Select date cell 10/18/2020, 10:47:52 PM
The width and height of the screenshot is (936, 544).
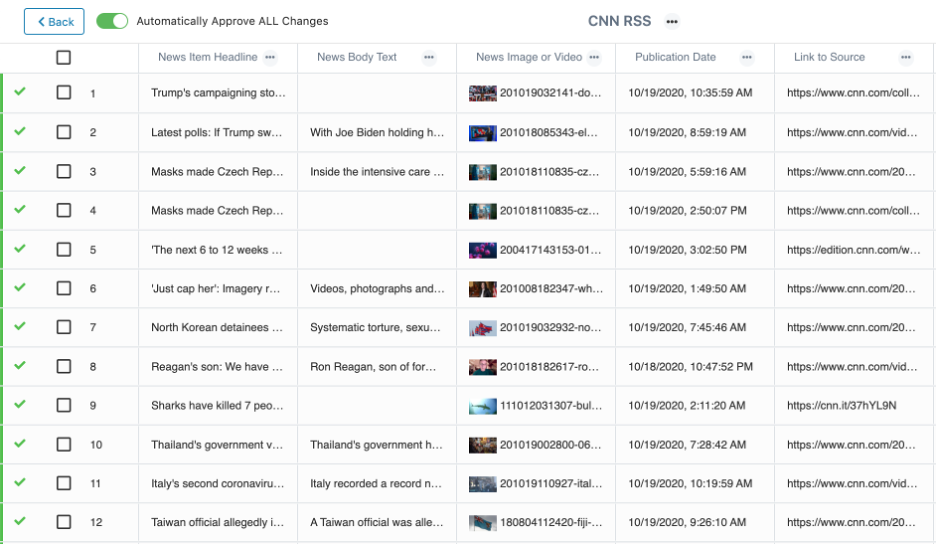point(690,367)
